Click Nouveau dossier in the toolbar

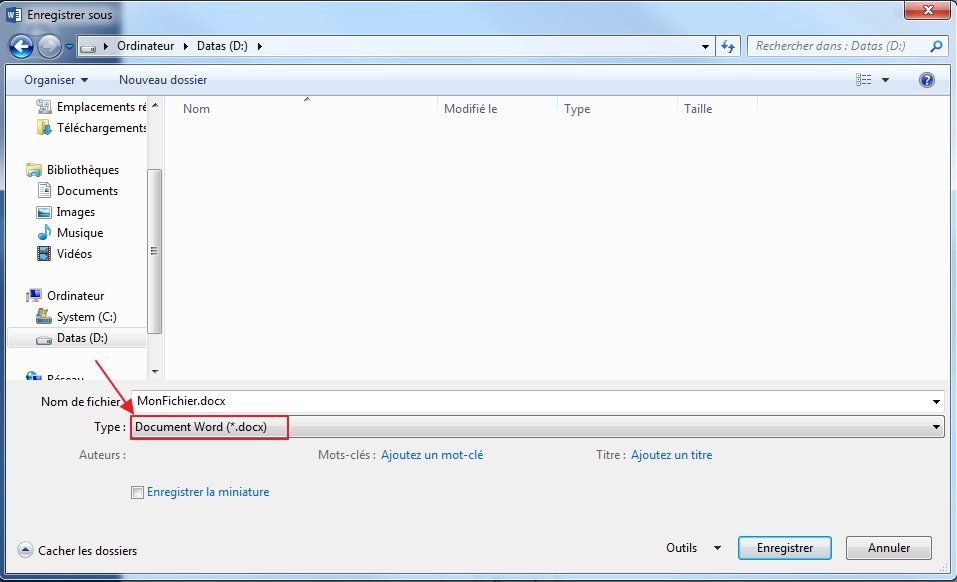pyautogui.click(x=163, y=80)
